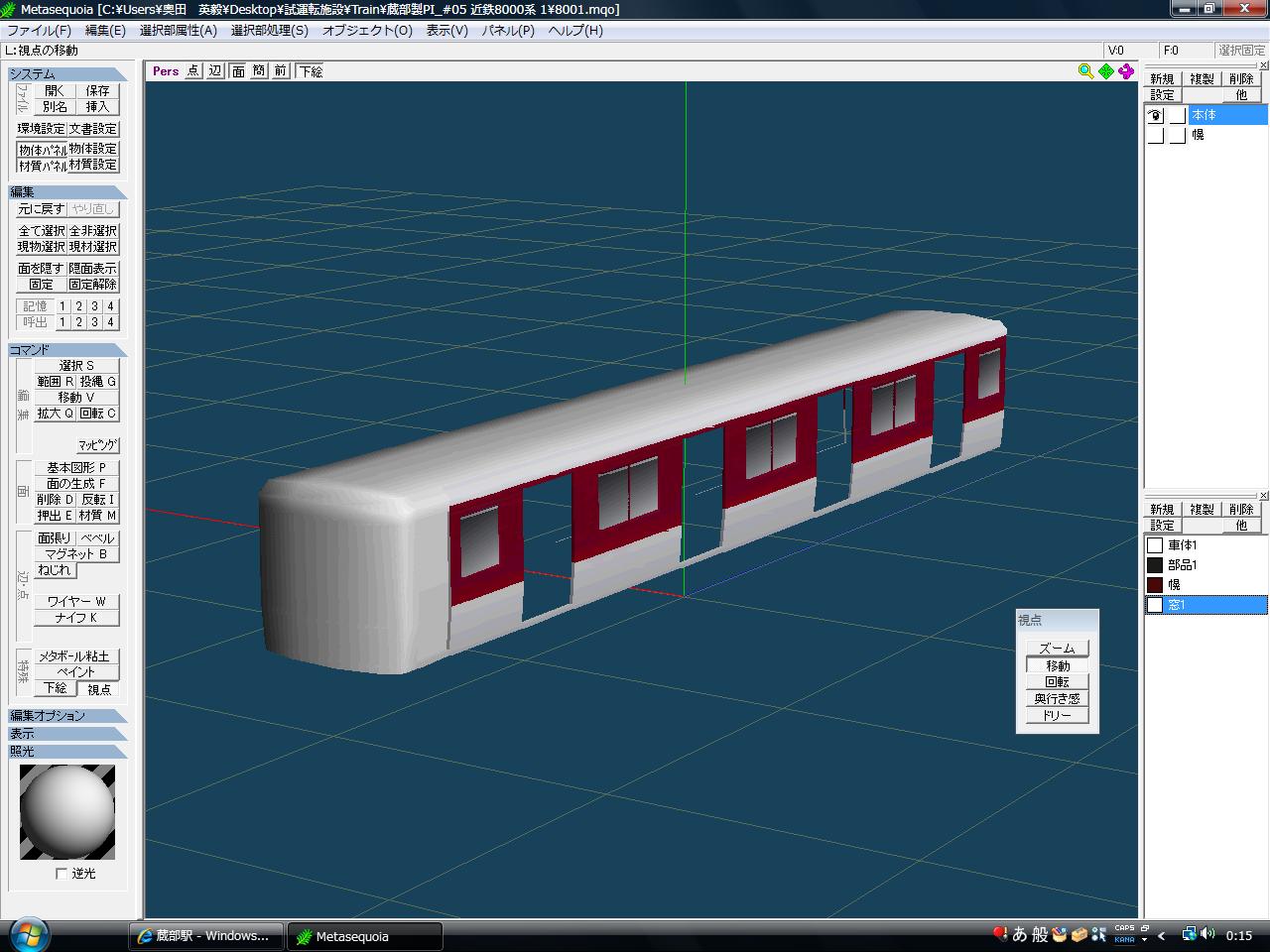Open the 表示(V) menu

click(446, 31)
